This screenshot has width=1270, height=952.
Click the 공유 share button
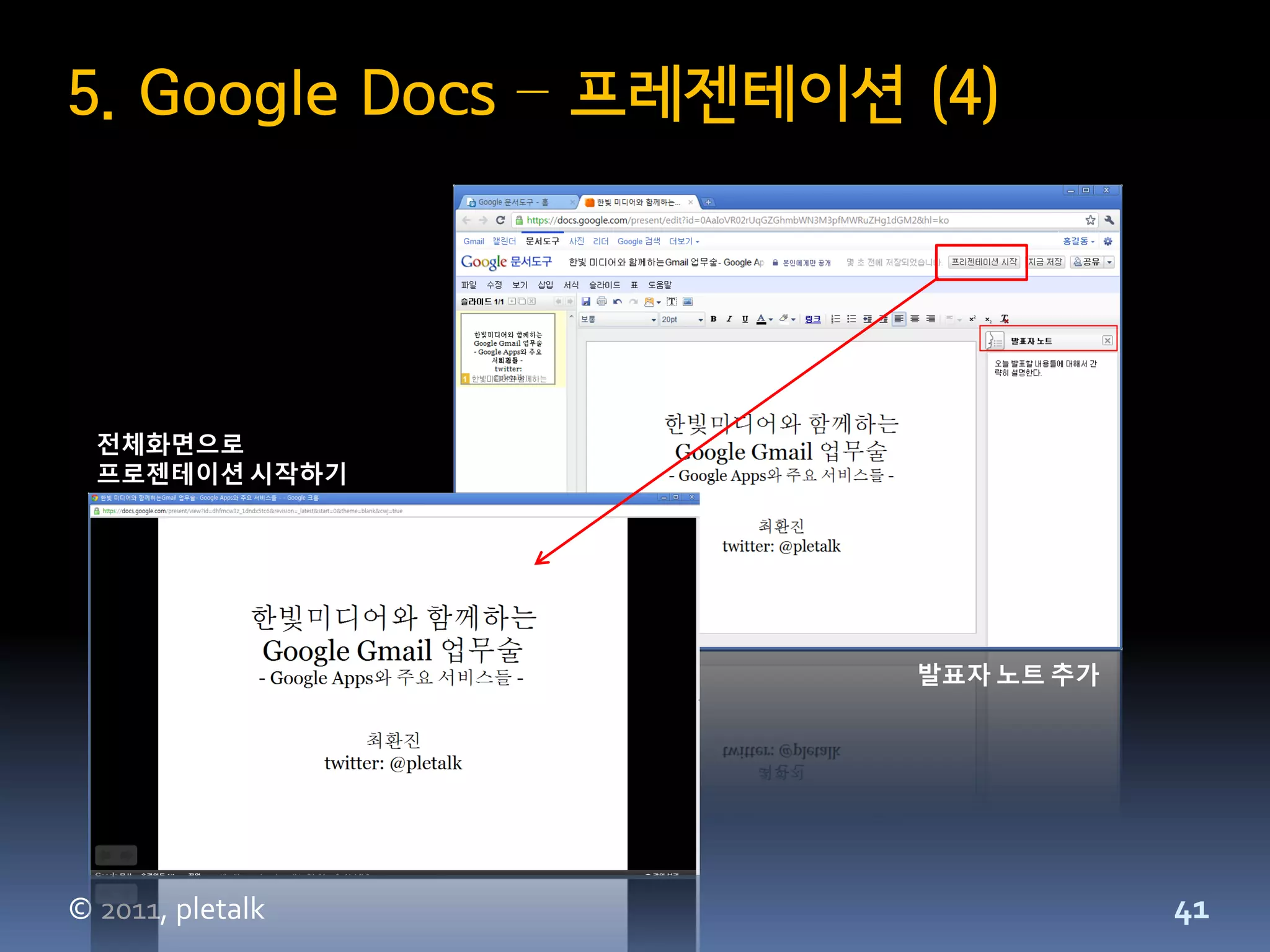(x=1086, y=262)
